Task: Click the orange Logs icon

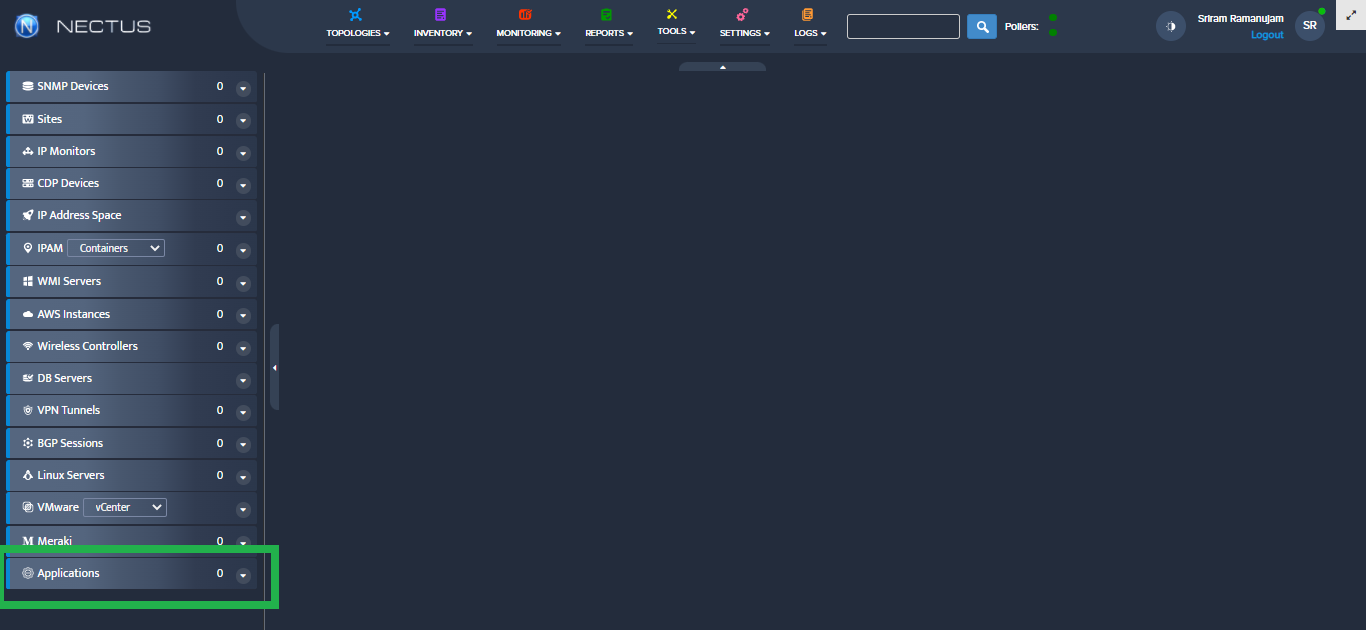Action: [x=808, y=14]
